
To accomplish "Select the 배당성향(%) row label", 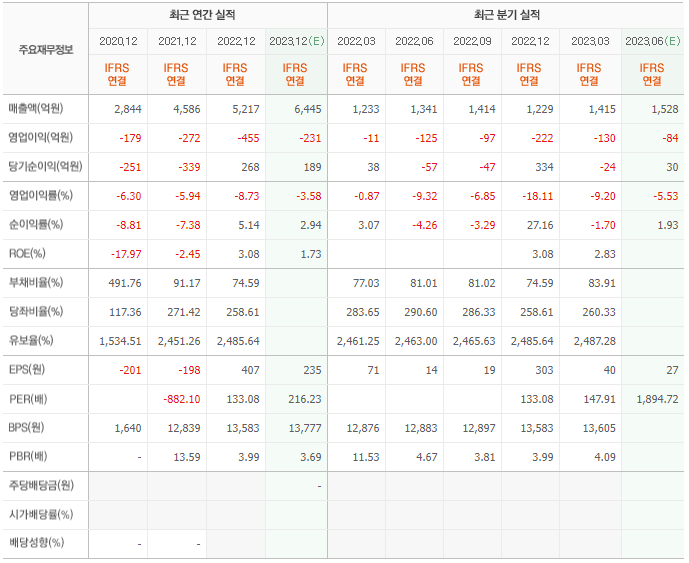I will coord(36,543).
